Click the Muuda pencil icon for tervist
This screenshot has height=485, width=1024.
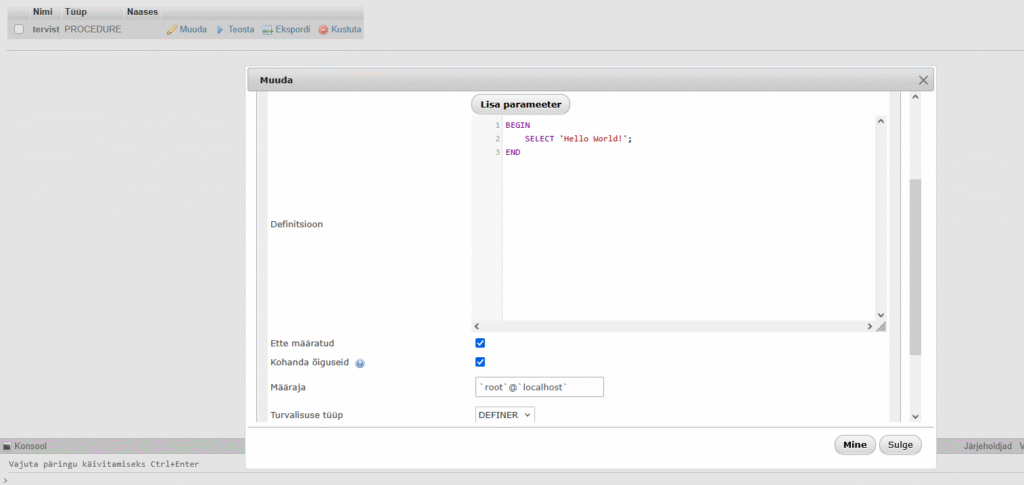(172, 30)
